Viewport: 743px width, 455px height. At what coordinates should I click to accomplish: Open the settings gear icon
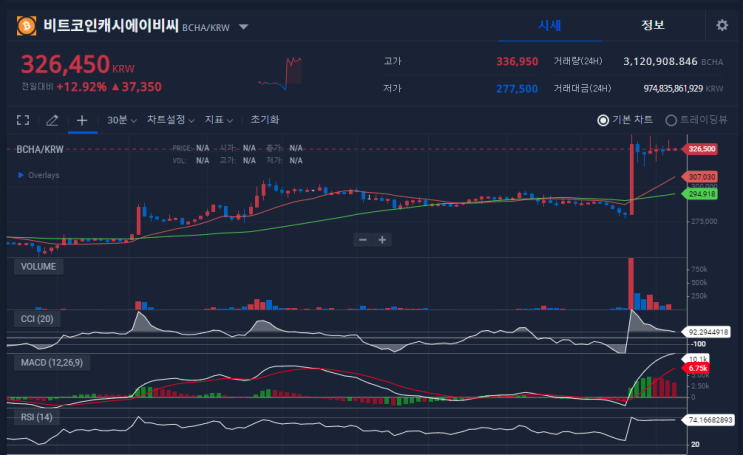tap(722, 25)
